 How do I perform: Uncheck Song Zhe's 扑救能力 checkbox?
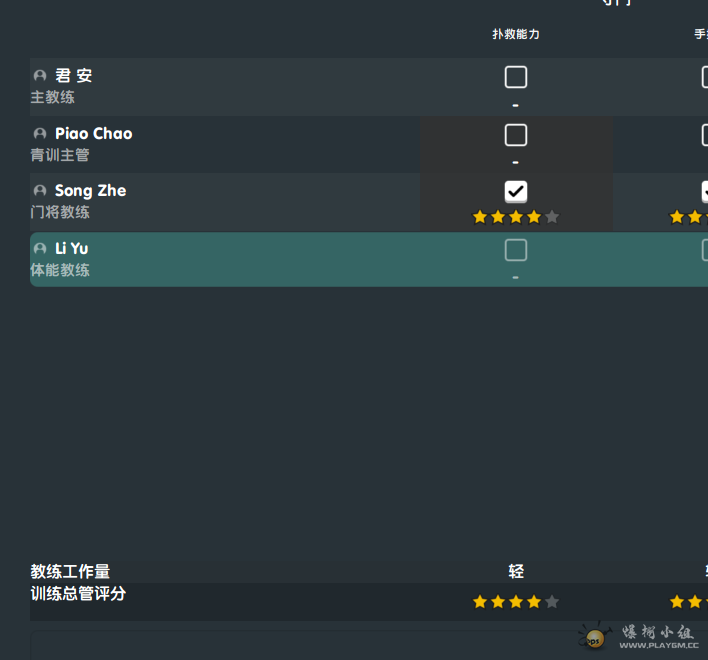(x=516, y=191)
